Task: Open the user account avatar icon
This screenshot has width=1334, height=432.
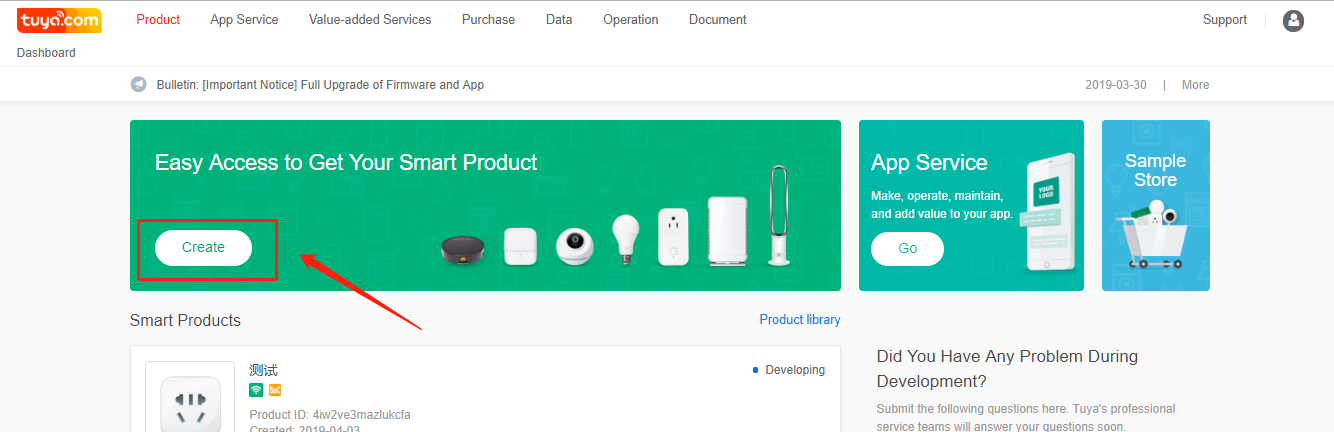Action: (x=1293, y=20)
